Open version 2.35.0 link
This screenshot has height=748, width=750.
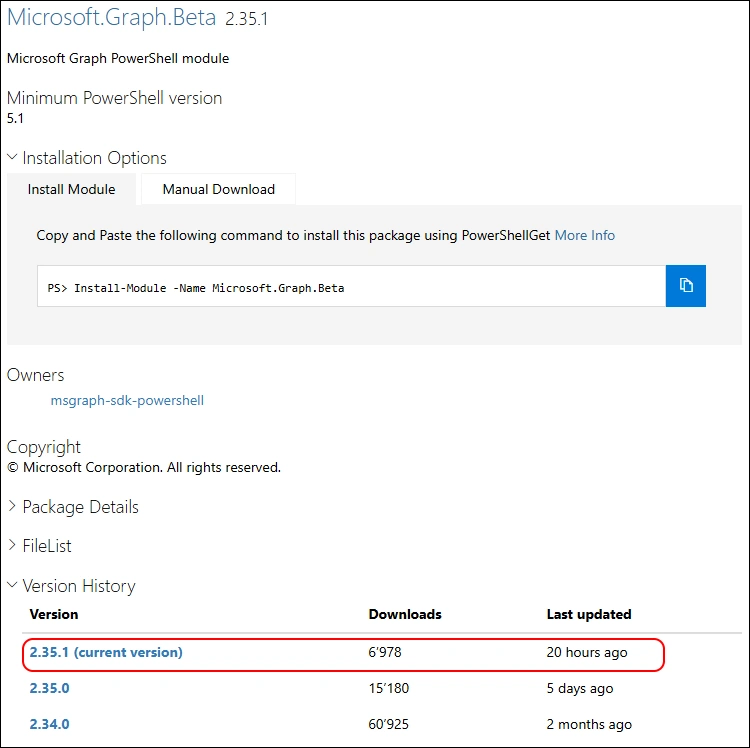click(x=49, y=688)
